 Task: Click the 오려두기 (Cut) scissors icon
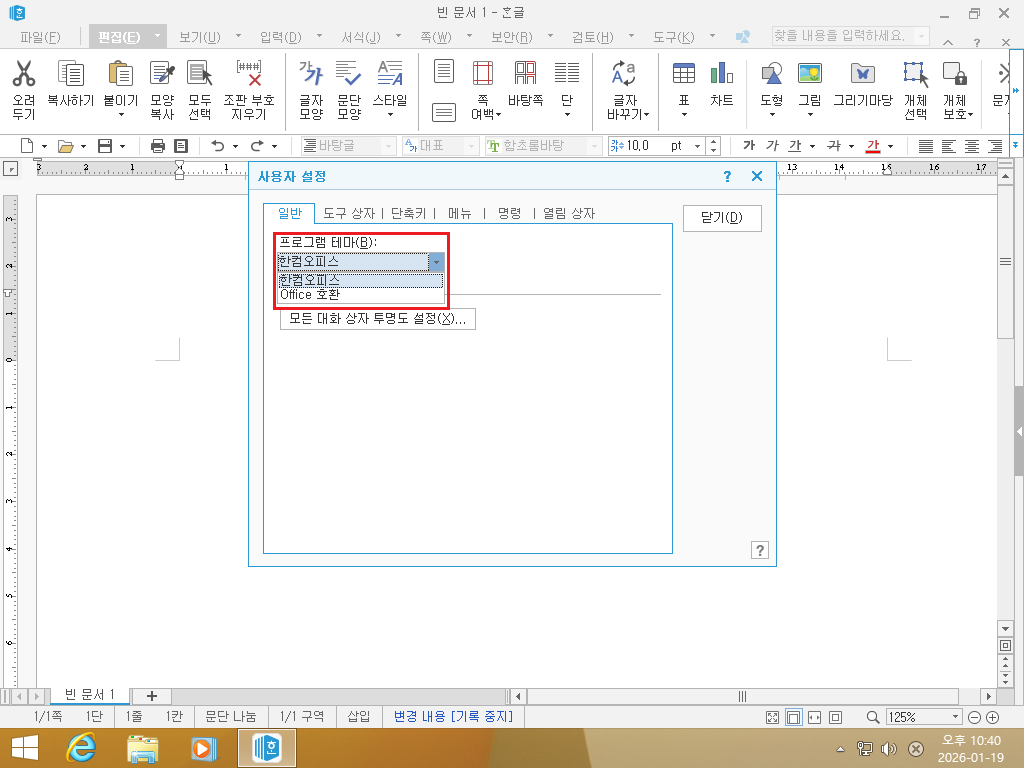pos(24,74)
